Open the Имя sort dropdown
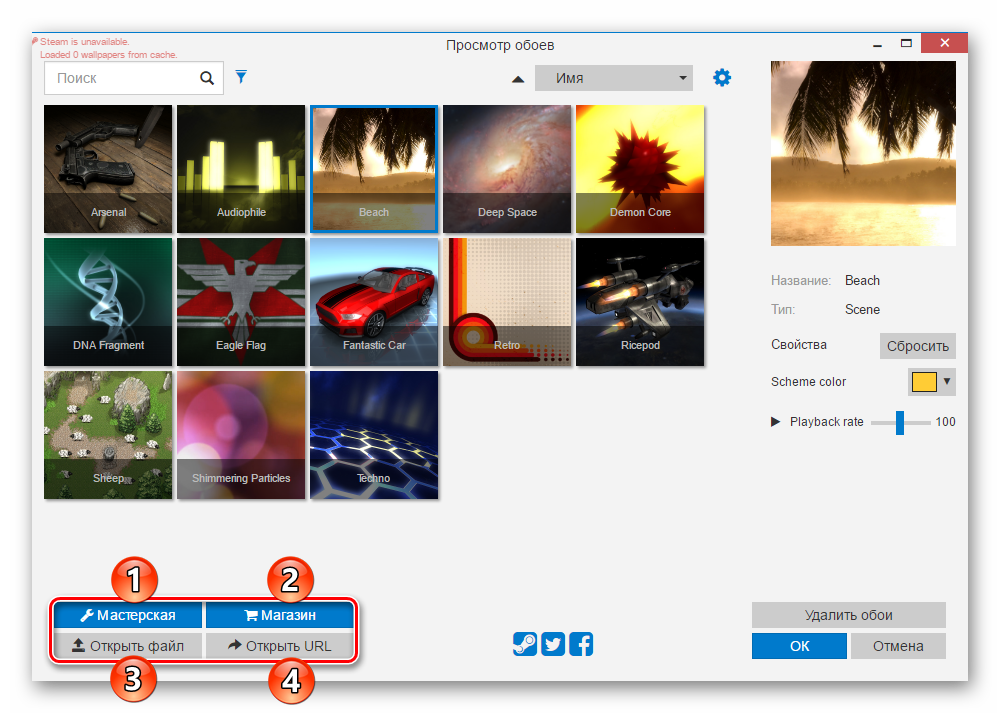1000x713 pixels. pos(614,78)
